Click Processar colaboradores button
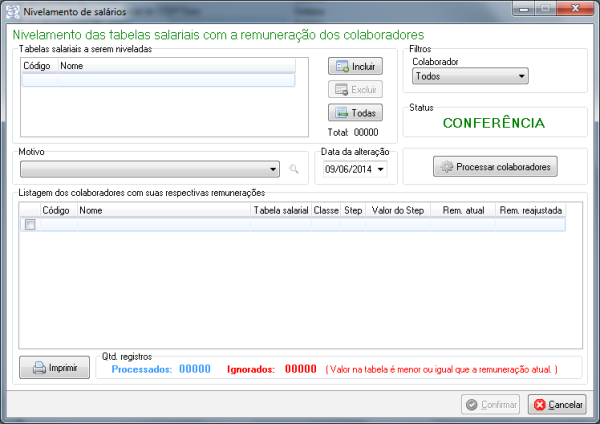 click(495, 167)
